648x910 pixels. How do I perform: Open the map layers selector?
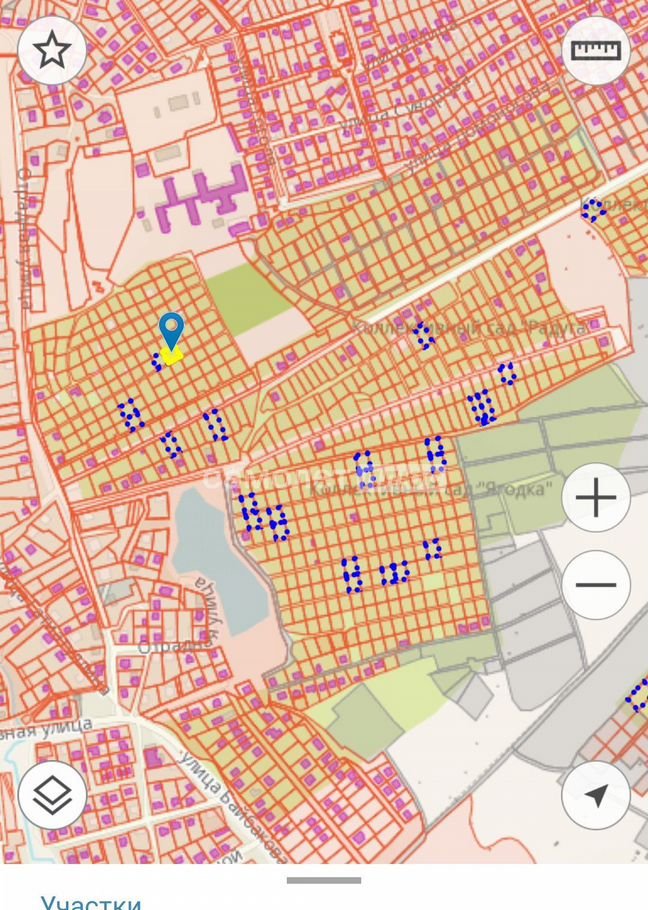[52, 795]
